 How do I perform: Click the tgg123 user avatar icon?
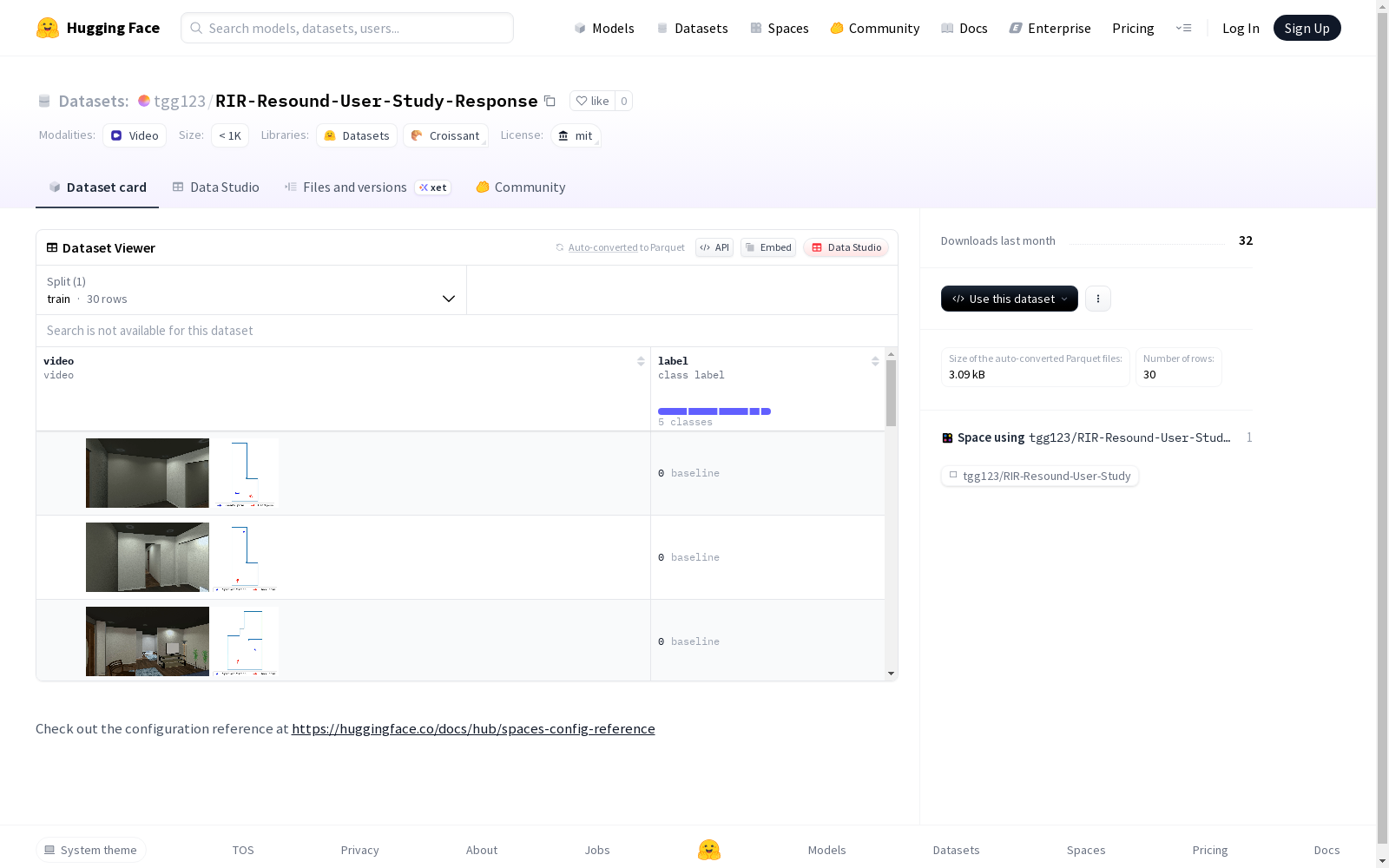144,101
